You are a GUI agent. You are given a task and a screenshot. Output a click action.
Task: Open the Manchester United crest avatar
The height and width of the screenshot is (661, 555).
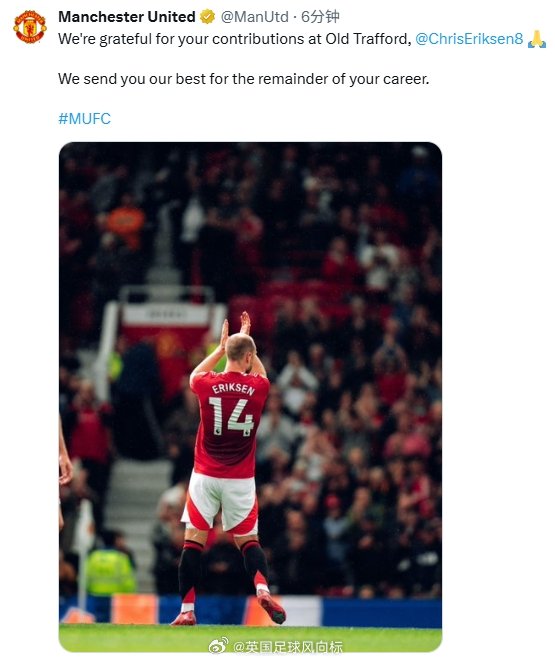tap(29, 27)
